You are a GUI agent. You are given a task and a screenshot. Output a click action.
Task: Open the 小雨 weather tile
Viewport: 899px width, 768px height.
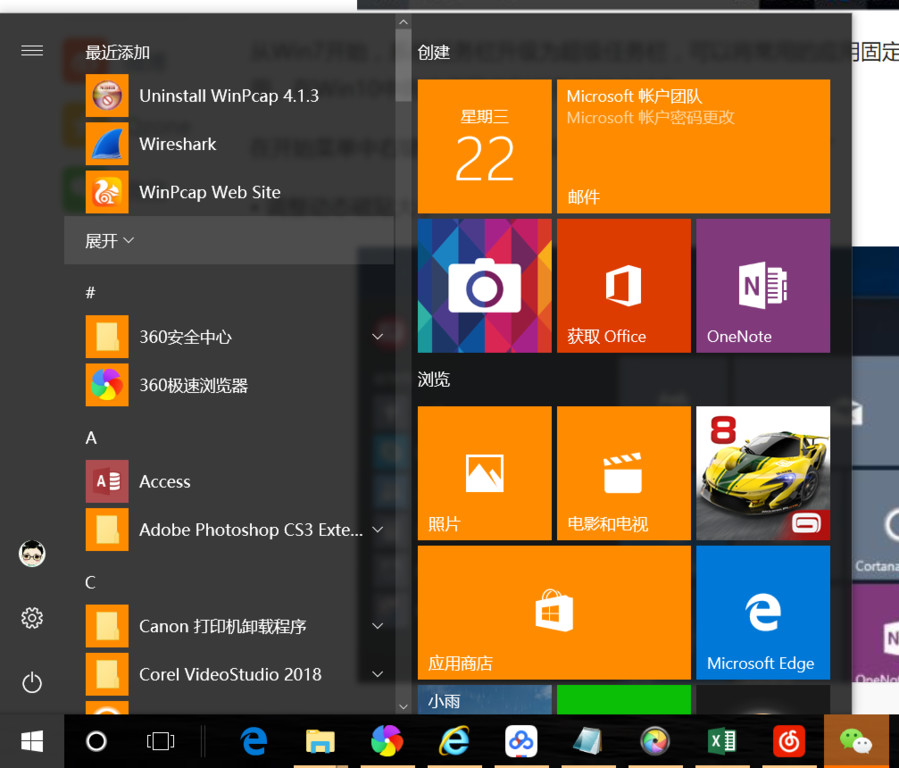(484, 699)
